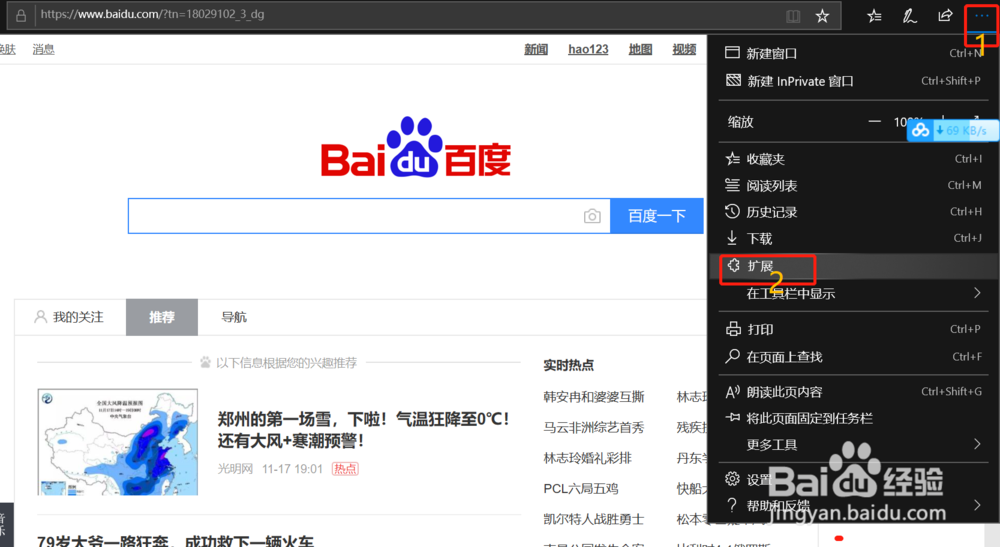Click the zoom out minus button

coord(874,121)
